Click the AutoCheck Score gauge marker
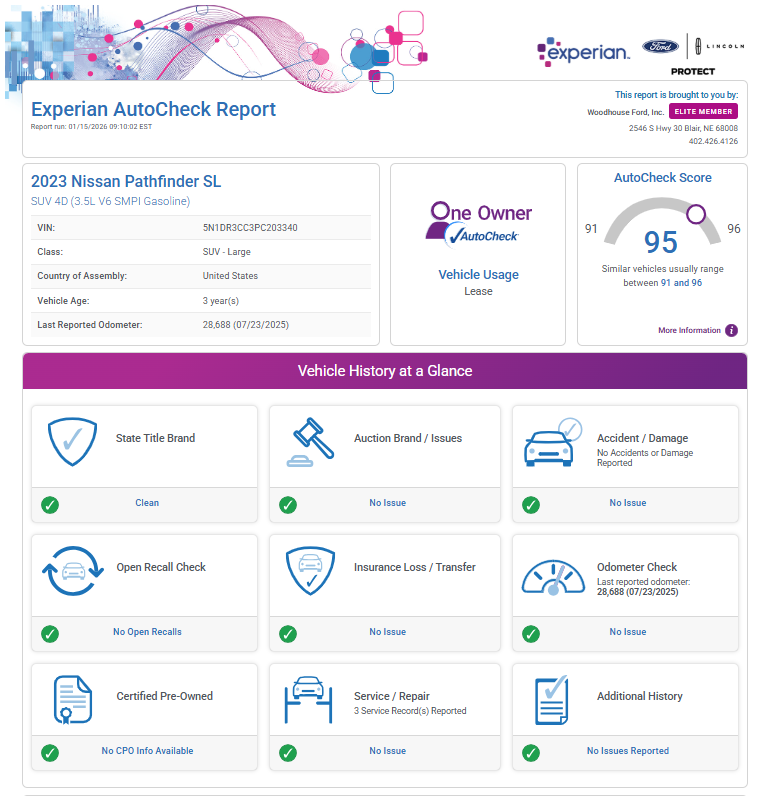 tap(696, 214)
